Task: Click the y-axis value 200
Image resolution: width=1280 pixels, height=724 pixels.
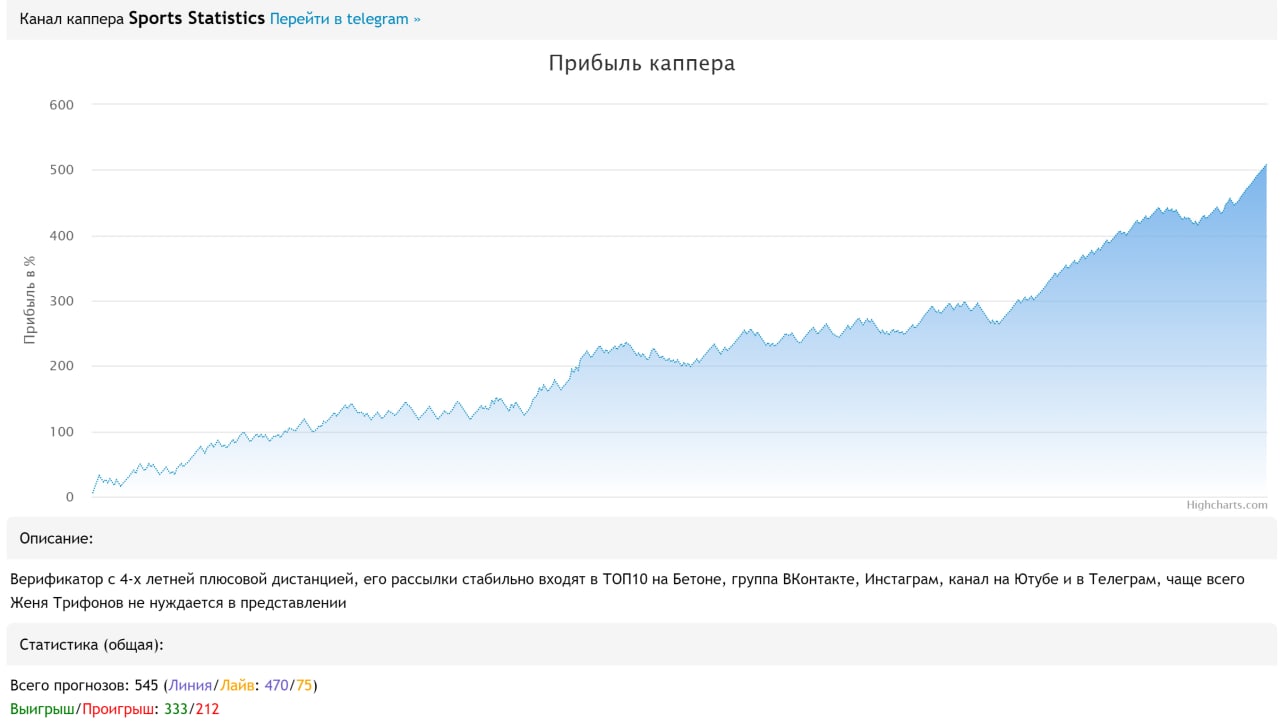Action: point(62,366)
